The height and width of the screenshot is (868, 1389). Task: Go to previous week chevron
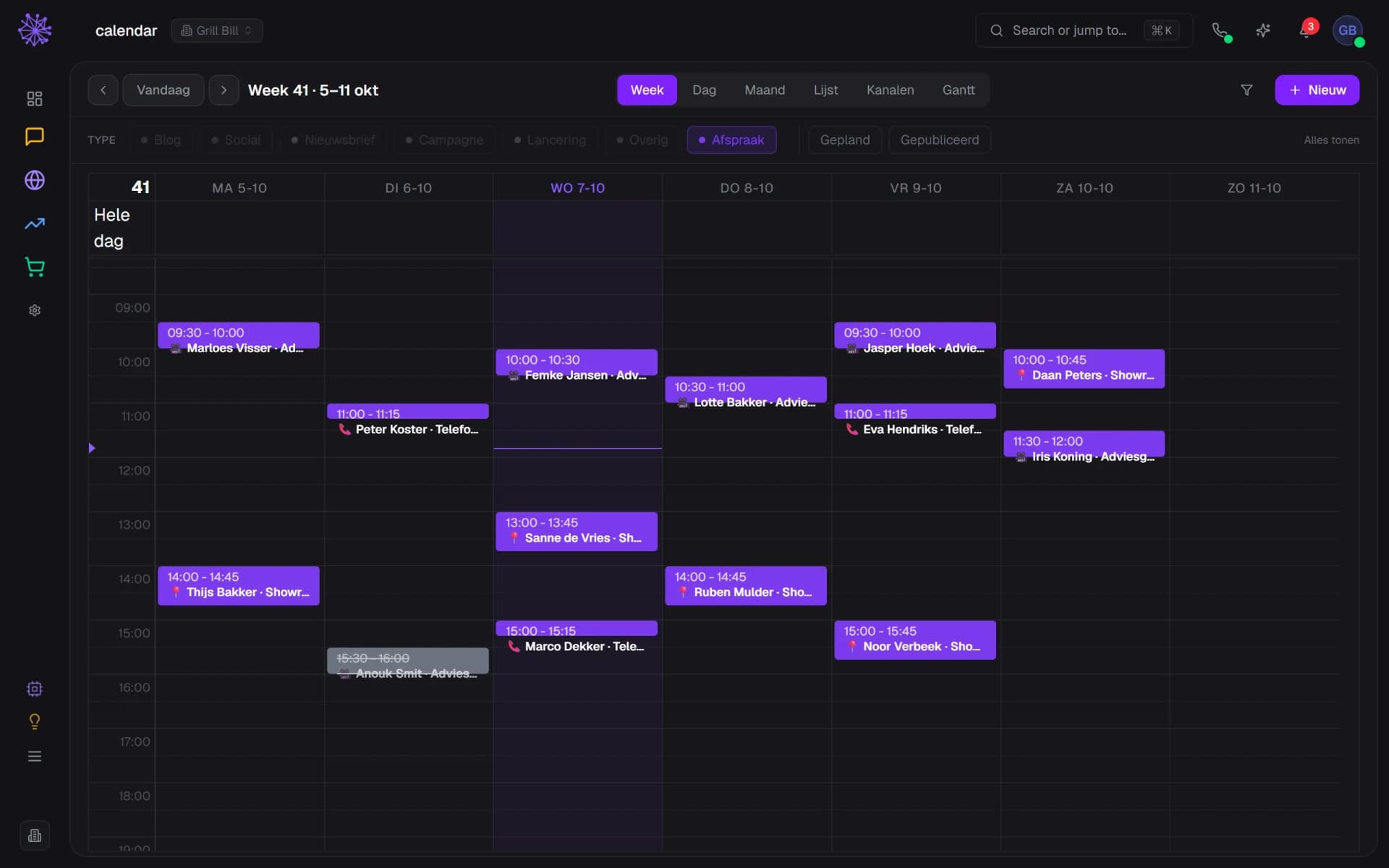103,90
